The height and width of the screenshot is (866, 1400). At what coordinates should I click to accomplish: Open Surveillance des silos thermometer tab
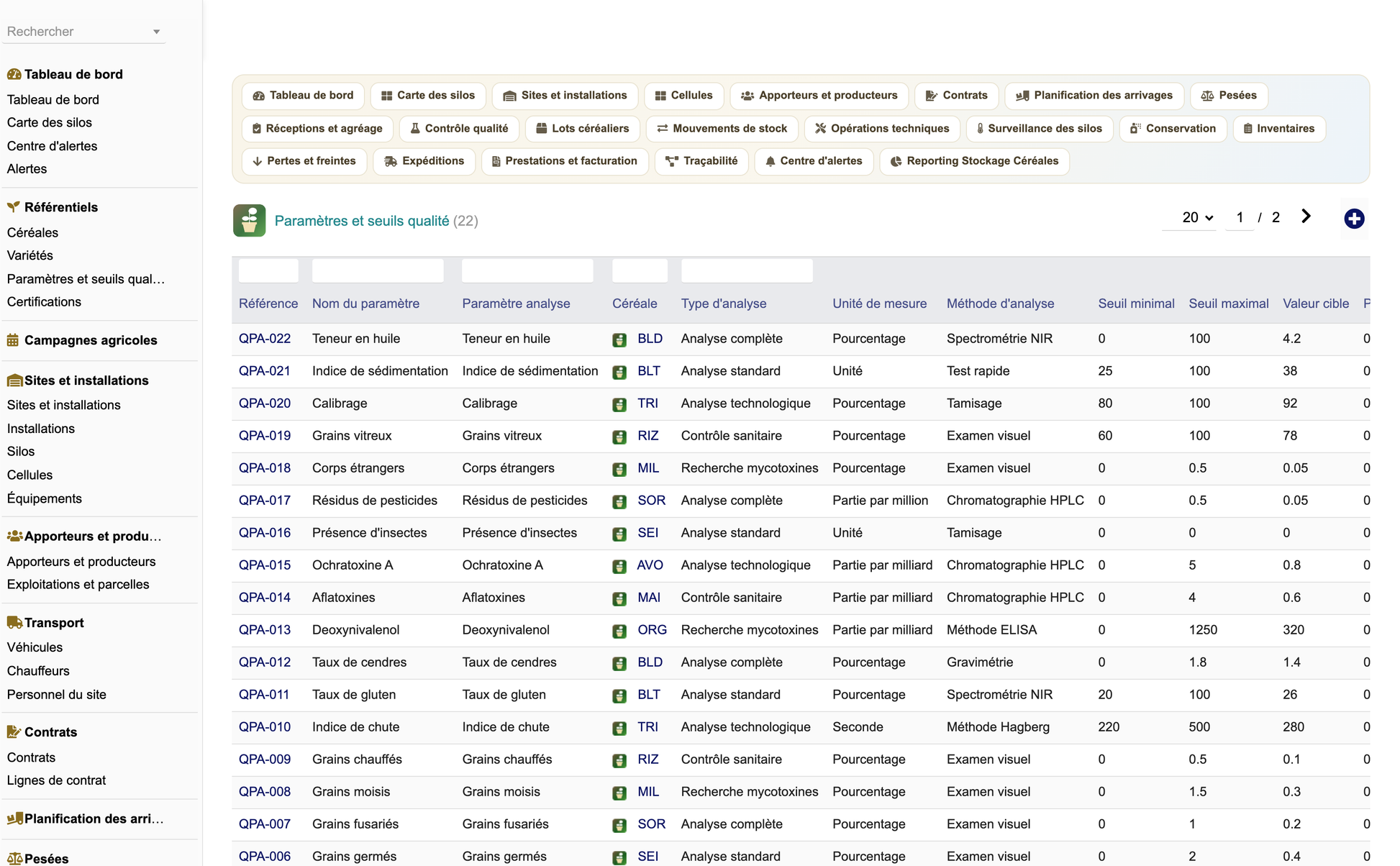(x=1039, y=129)
